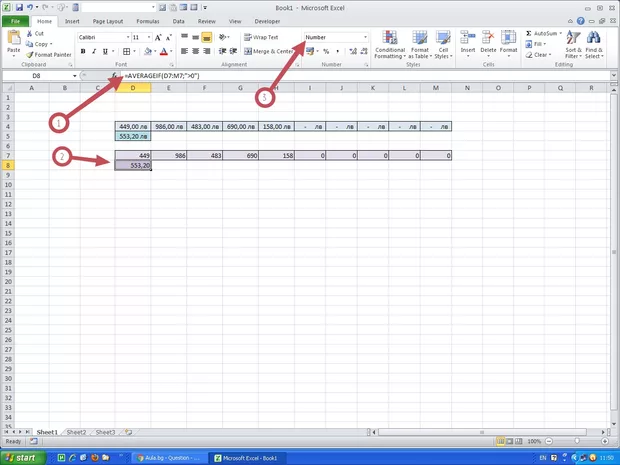Screen dimensions: 620x465
Task: Click the Name Box showing D8
Action: pos(36,76)
